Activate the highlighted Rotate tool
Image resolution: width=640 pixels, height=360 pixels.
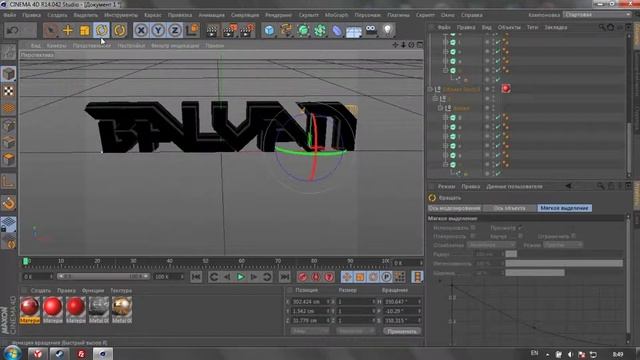[x=102, y=30]
